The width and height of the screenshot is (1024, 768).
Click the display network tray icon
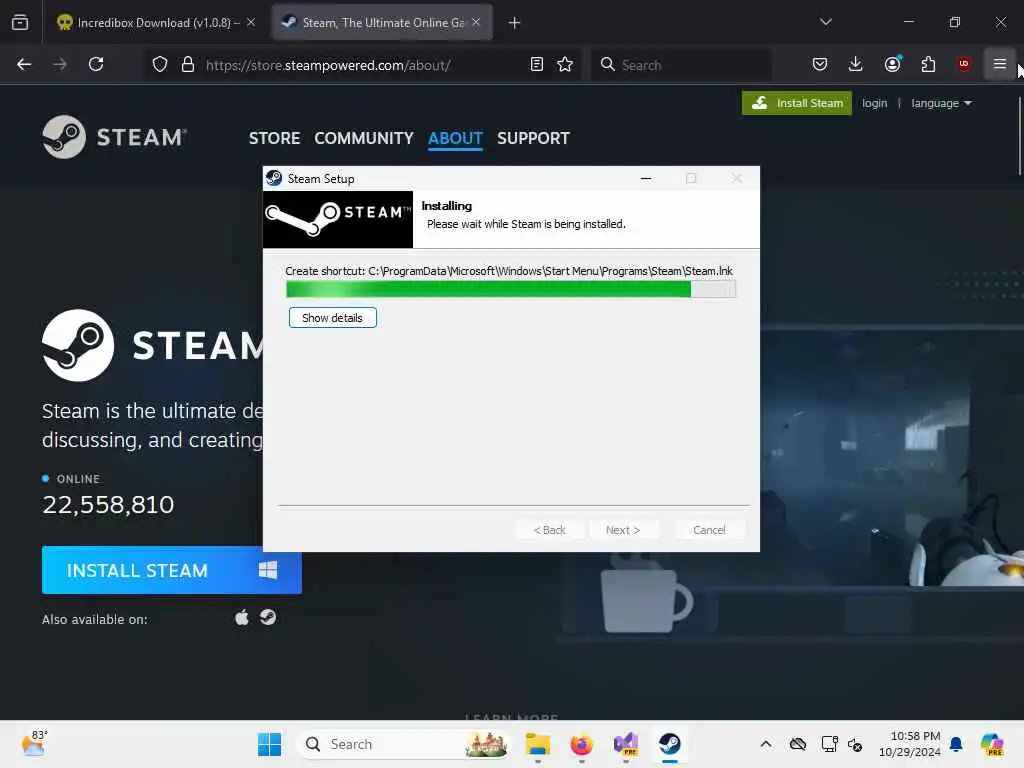[829, 744]
